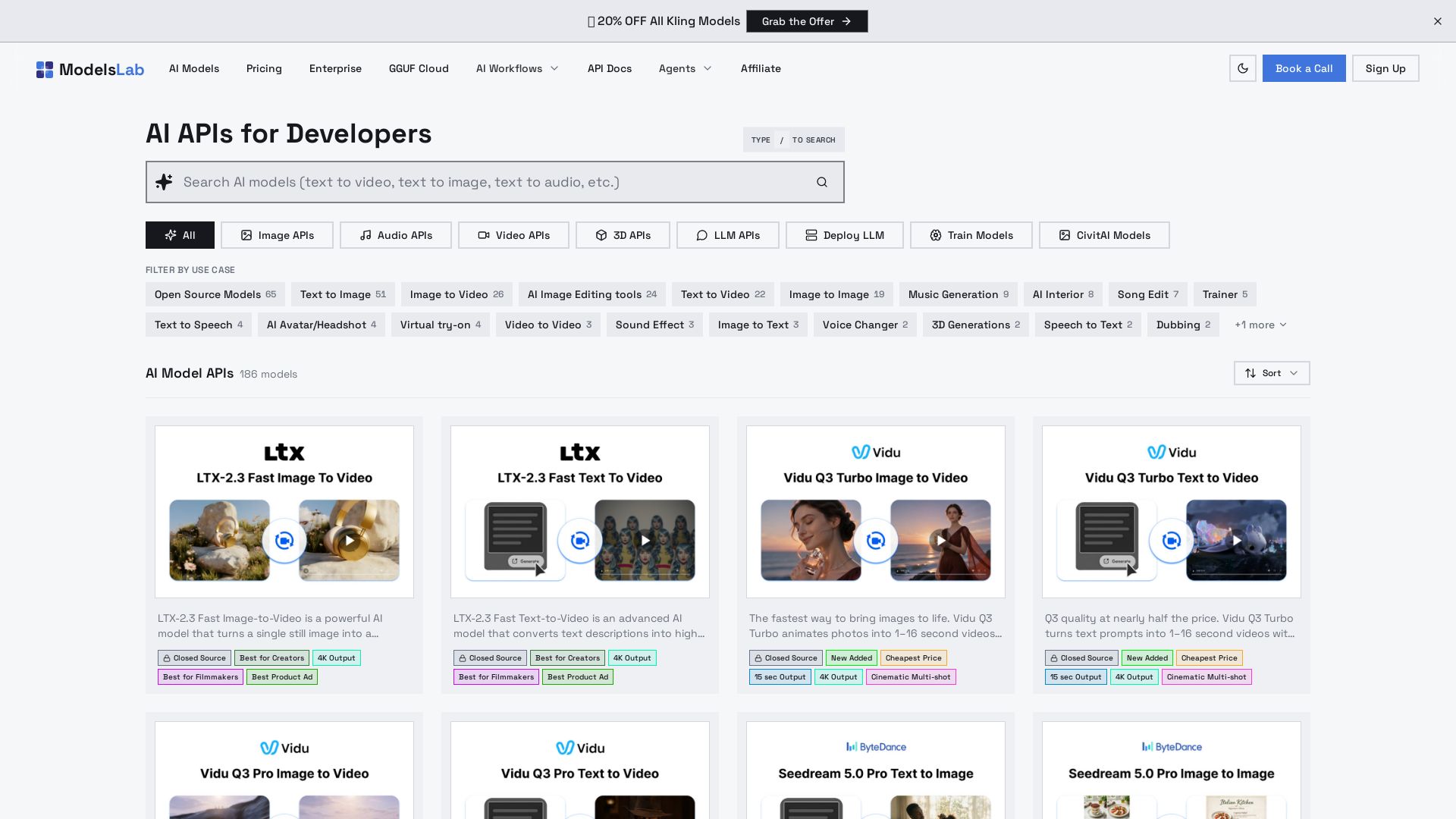
Task: Play the LTX-2.3 Fast Image To Video preview
Action: point(349,541)
